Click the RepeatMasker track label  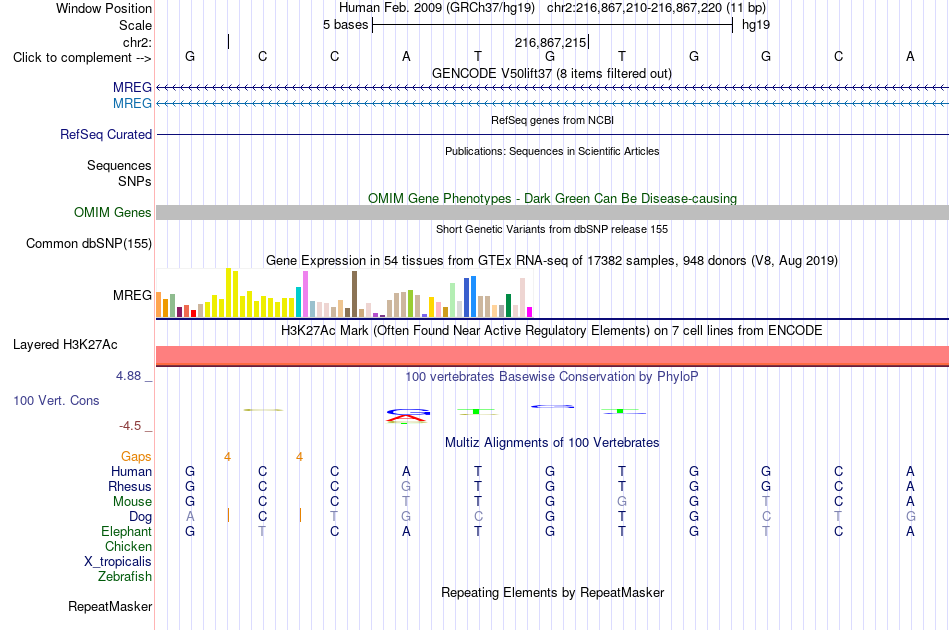coord(110,606)
